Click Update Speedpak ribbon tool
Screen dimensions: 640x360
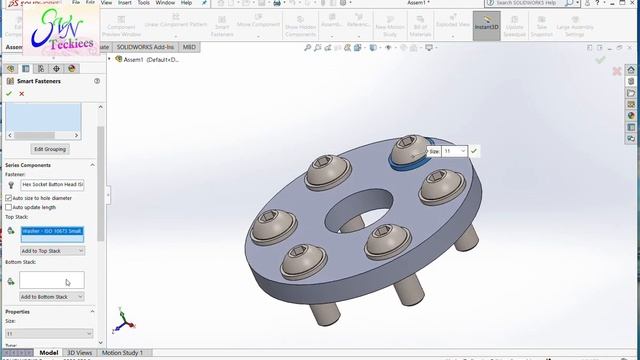[514, 27]
